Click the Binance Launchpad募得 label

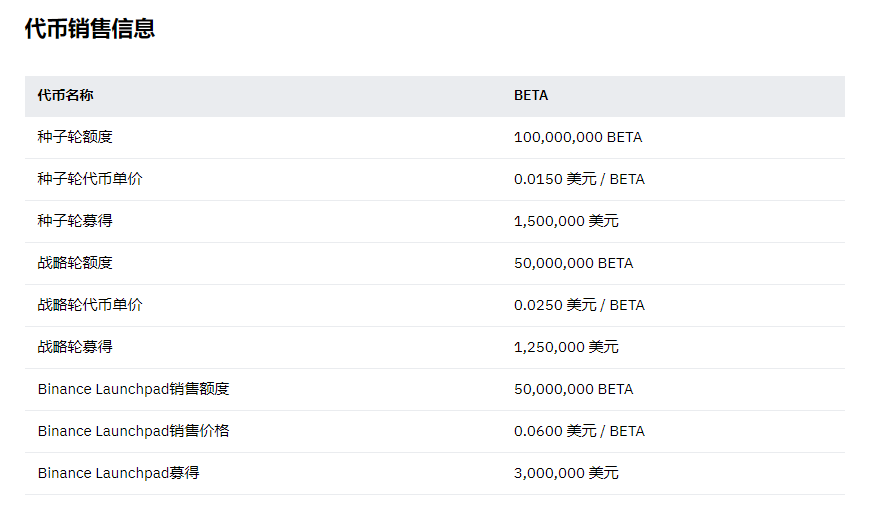[x=118, y=473]
